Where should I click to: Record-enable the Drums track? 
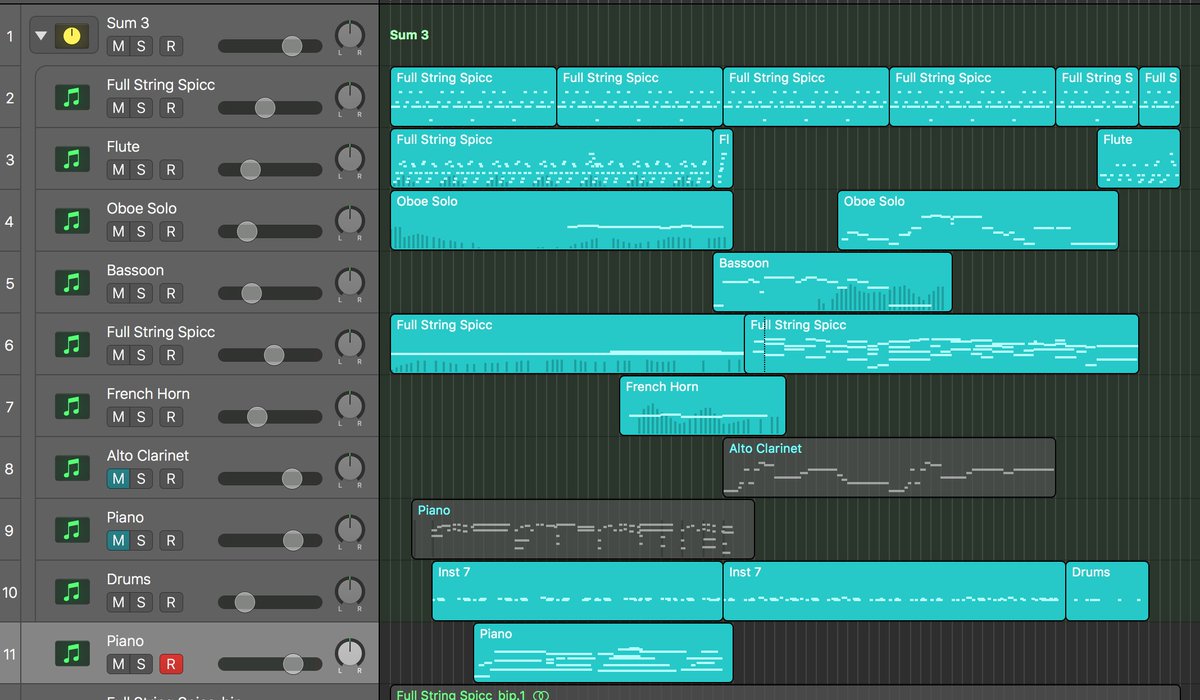click(x=171, y=603)
